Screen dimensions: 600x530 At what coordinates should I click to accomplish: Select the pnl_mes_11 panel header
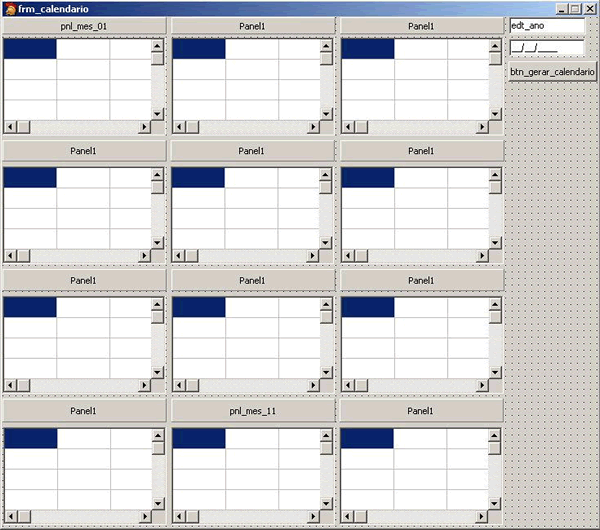point(253,411)
